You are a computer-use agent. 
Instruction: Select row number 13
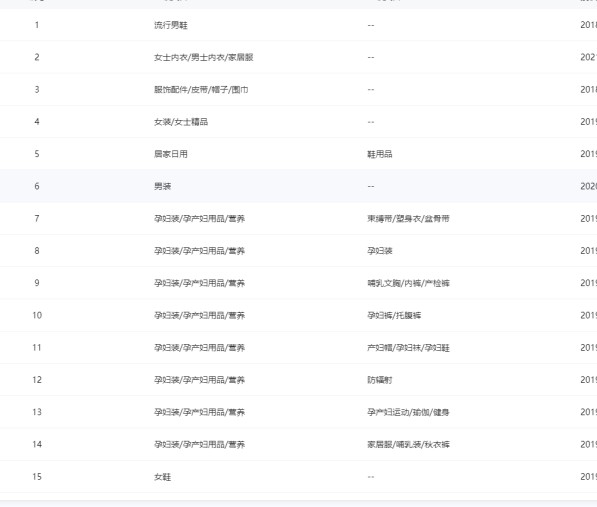37,412
